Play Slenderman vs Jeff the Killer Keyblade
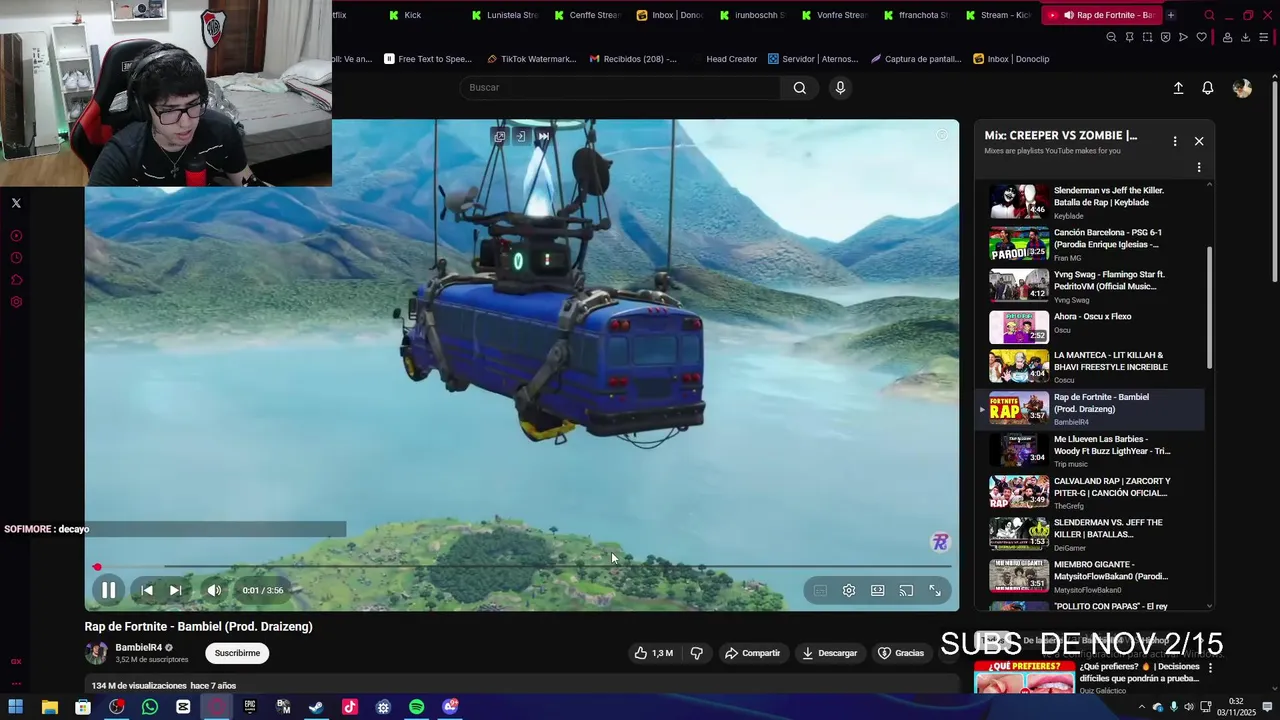The width and height of the screenshot is (1280, 720). (x=1090, y=202)
